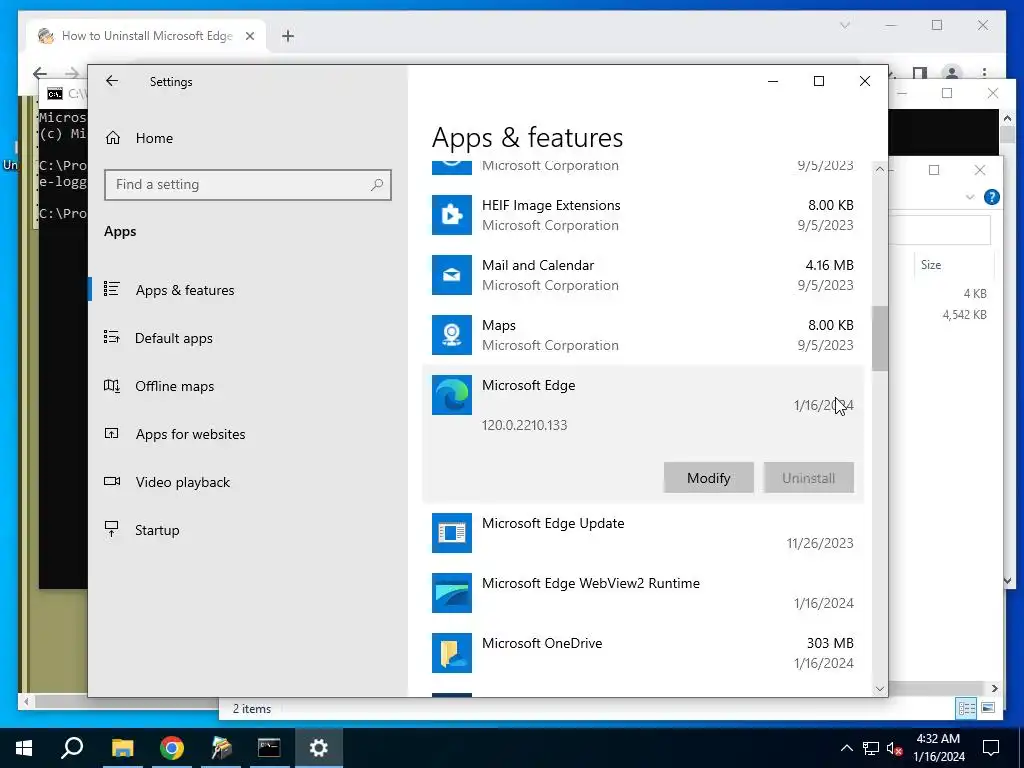Open Apps for websites section
The height and width of the screenshot is (768, 1024).
[x=190, y=434]
